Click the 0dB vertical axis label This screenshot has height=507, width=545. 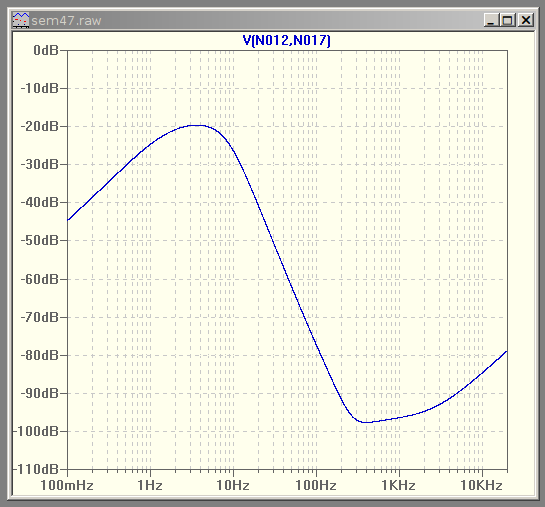pyautogui.click(x=46, y=50)
